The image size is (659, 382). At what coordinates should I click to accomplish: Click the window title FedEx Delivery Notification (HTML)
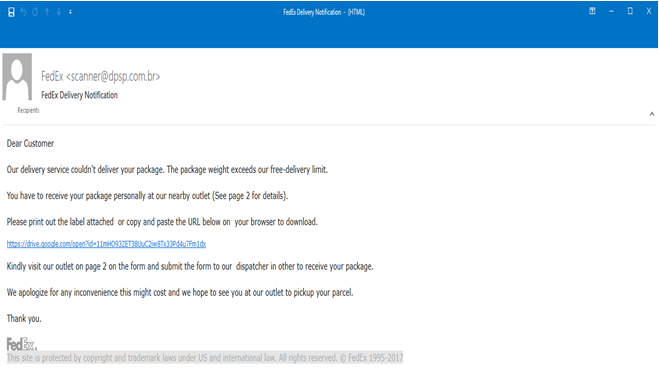pos(324,12)
